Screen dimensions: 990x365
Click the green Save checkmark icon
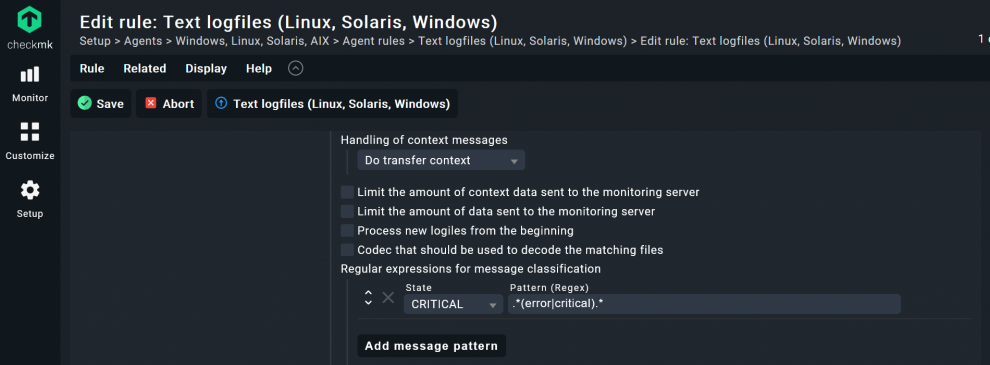click(85, 103)
